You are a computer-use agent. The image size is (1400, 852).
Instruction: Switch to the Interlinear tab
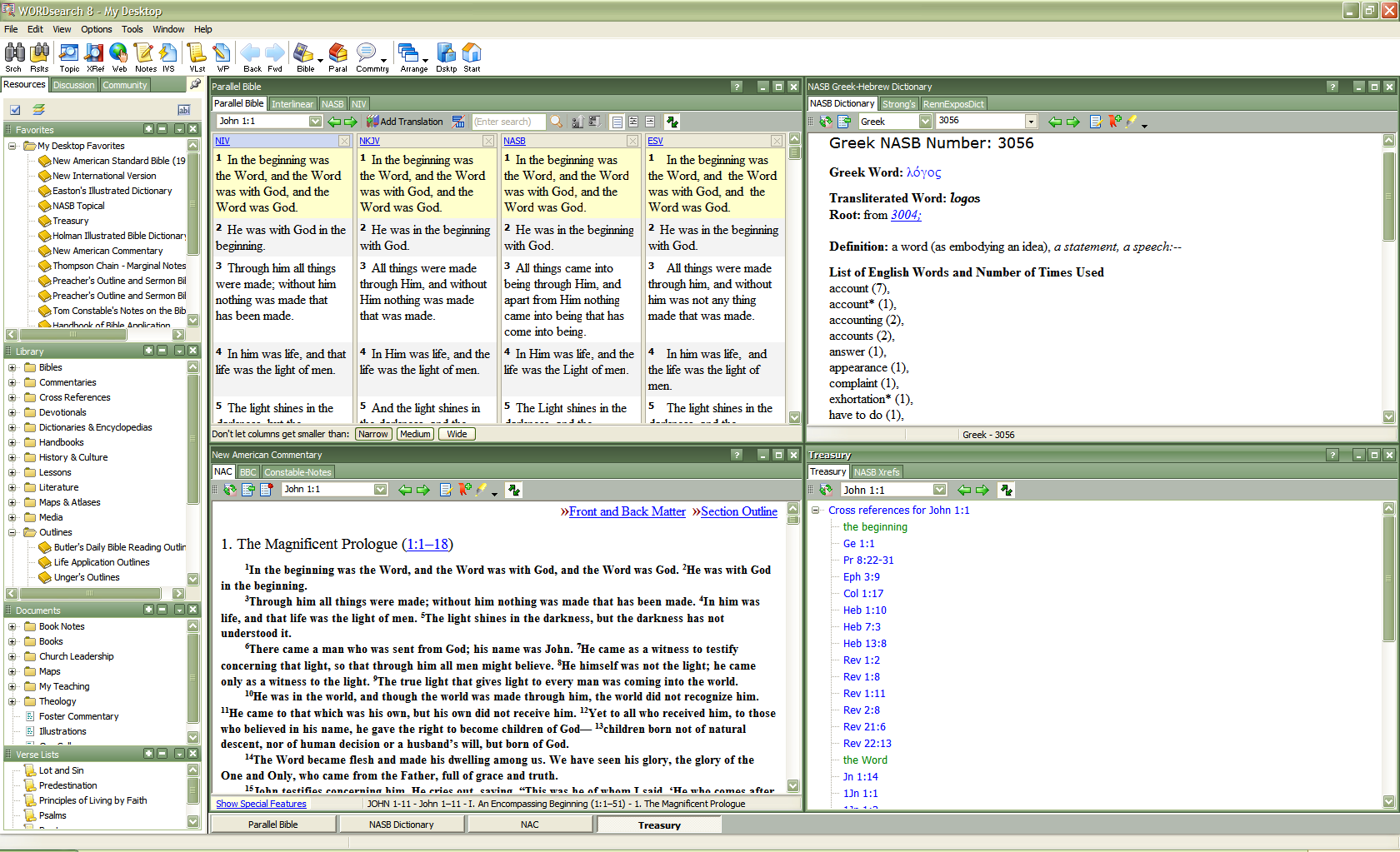(x=292, y=104)
